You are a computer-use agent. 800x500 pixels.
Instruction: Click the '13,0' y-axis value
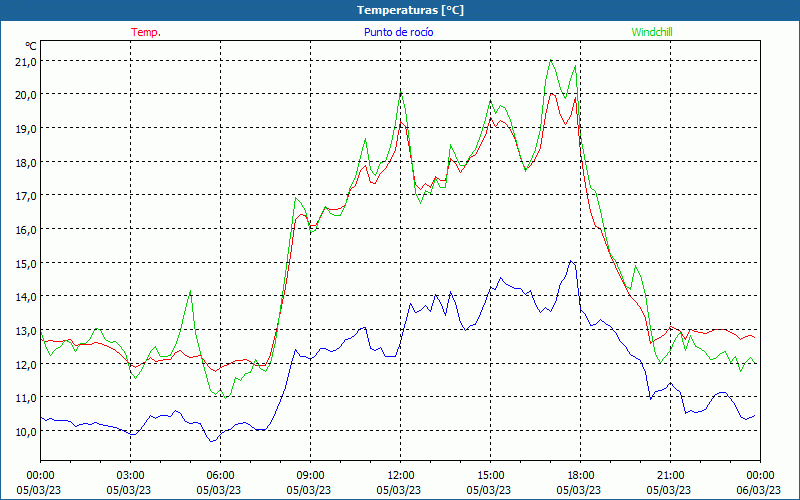tap(26, 331)
